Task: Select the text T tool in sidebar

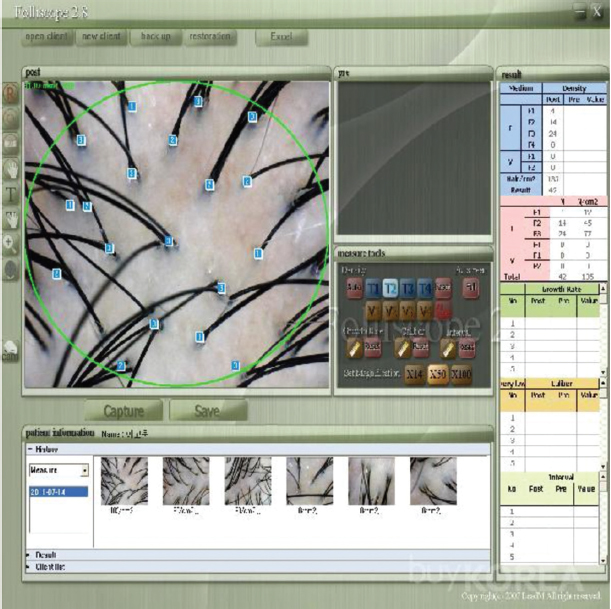Action: (x=11, y=193)
